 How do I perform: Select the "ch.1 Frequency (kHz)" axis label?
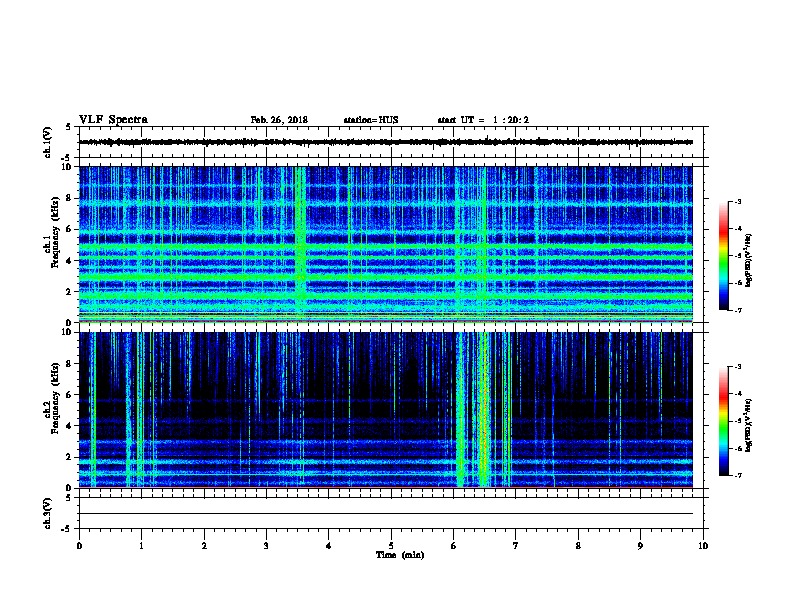(x=51, y=232)
